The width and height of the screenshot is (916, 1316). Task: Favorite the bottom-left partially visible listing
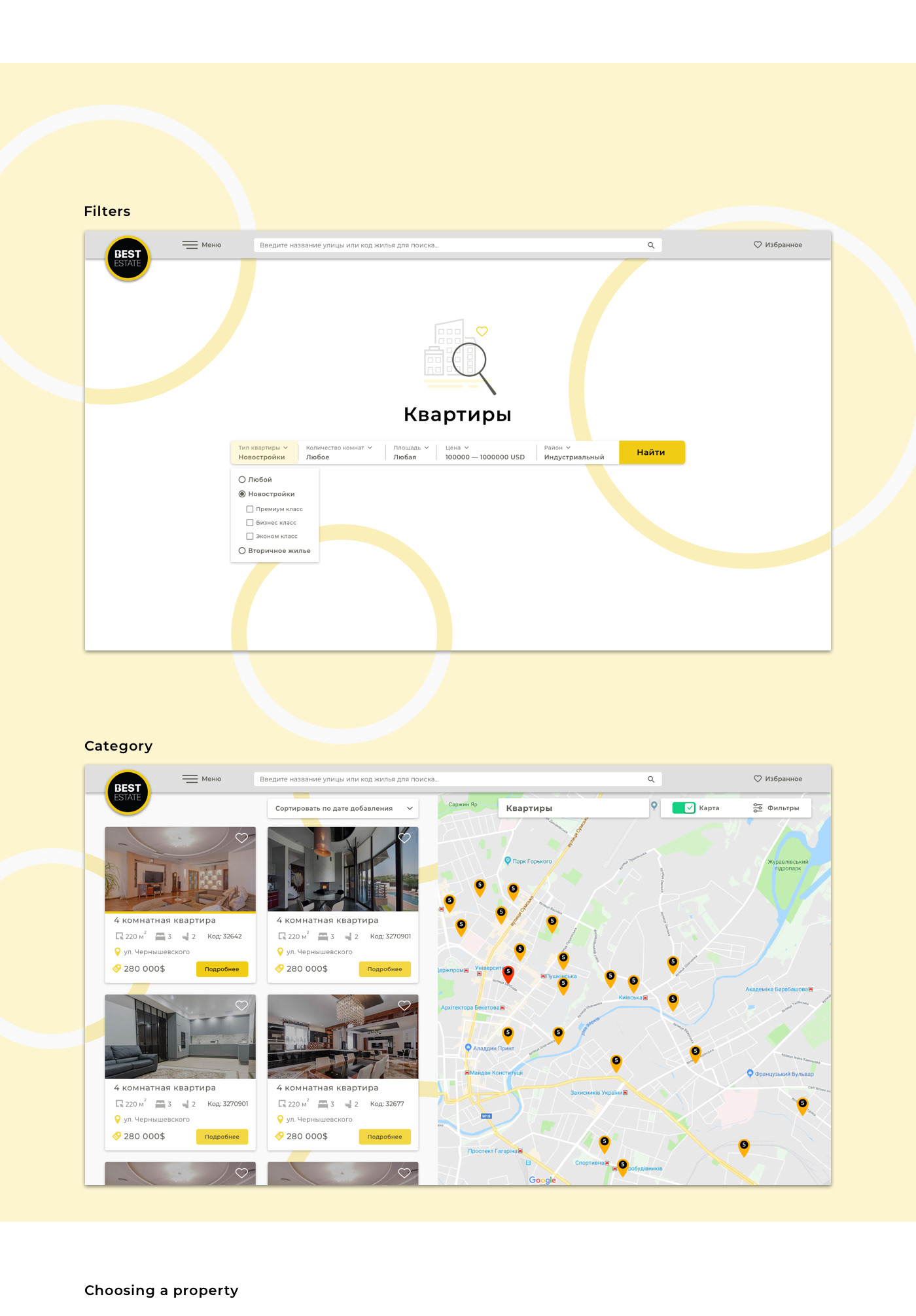[x=242, y=1173]
